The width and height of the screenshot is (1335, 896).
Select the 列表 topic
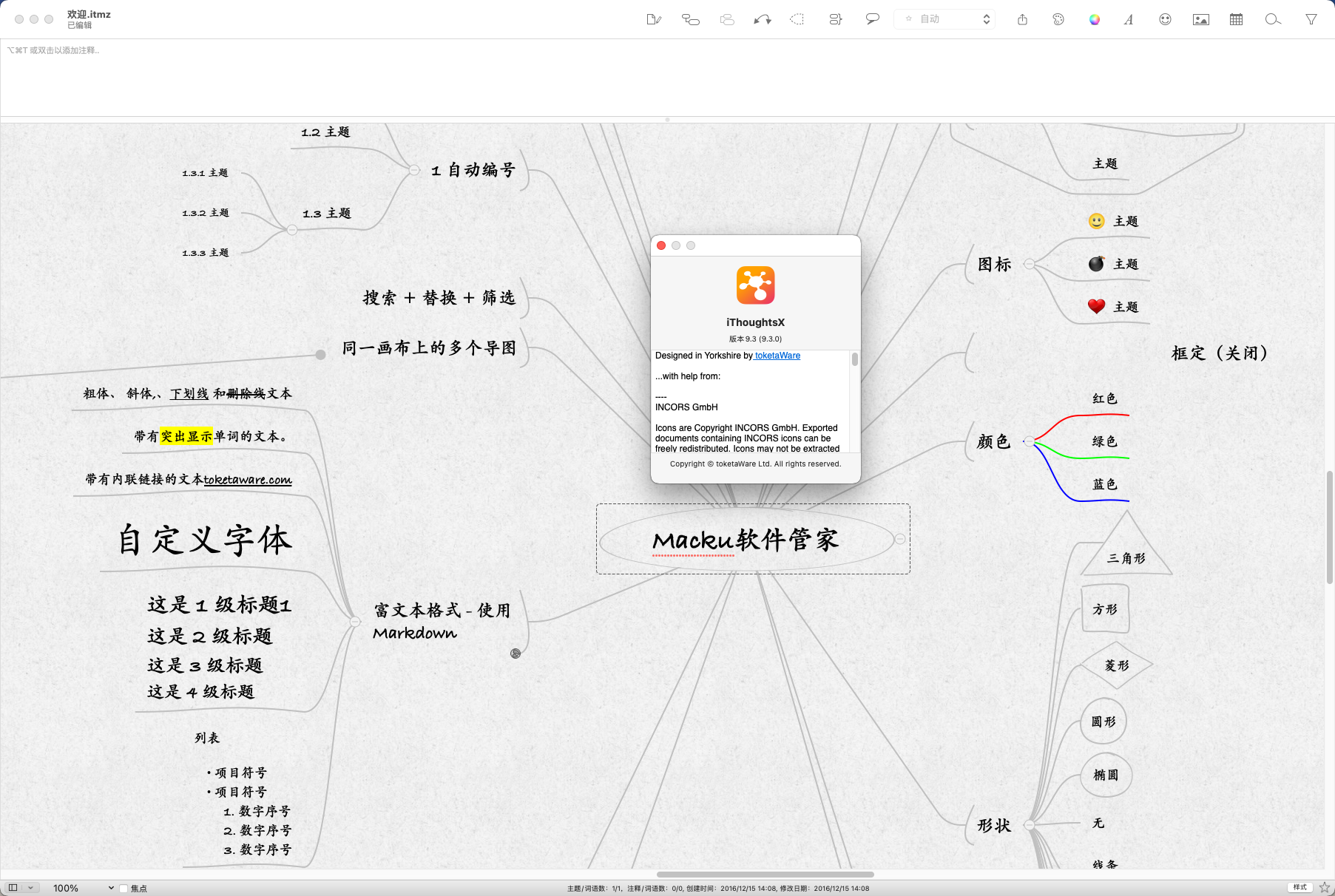point(207,738)
